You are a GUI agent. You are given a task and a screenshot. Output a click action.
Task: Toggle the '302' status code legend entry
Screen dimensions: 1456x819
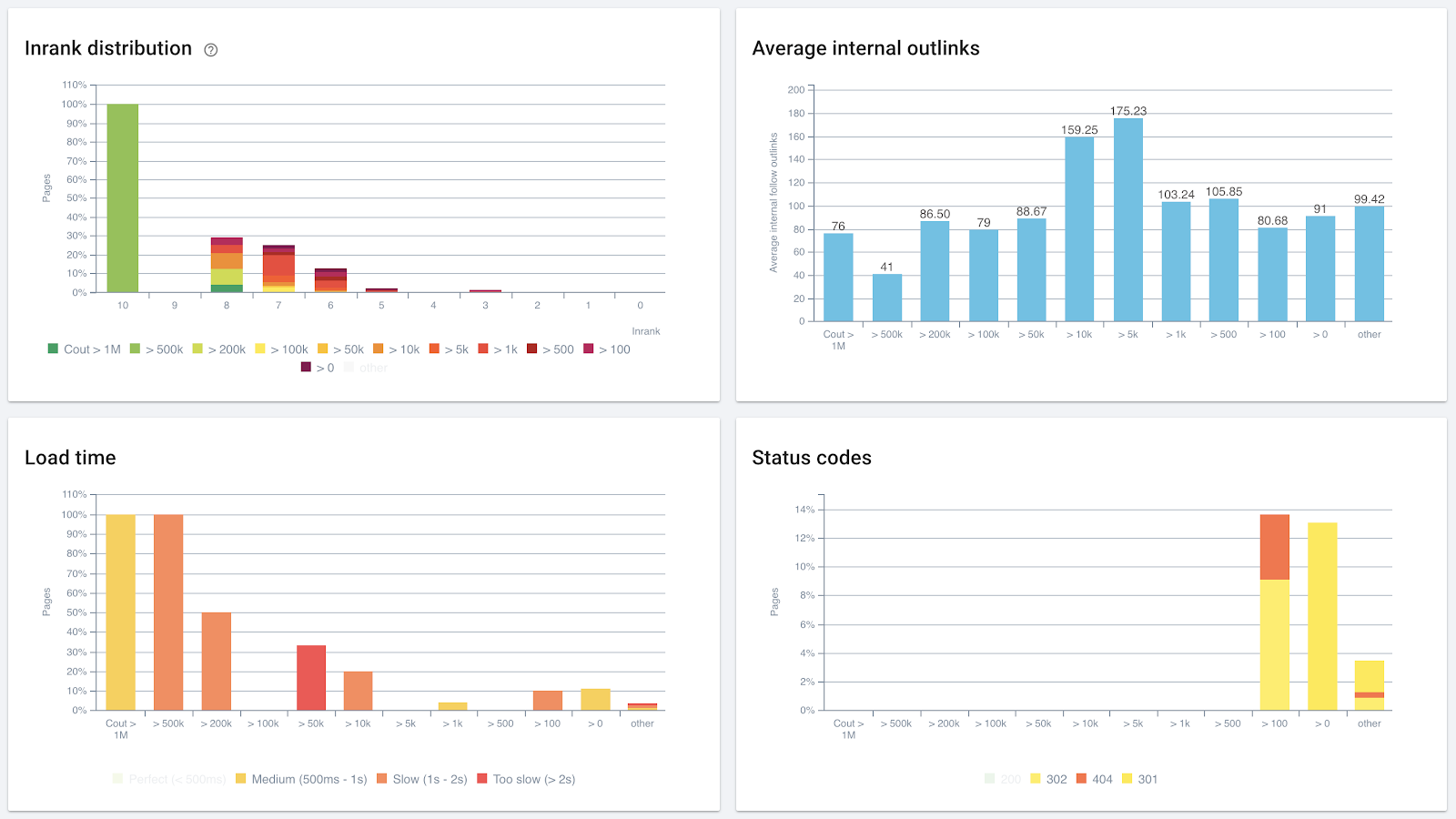pyautogui.click(x=1048, y=780)
